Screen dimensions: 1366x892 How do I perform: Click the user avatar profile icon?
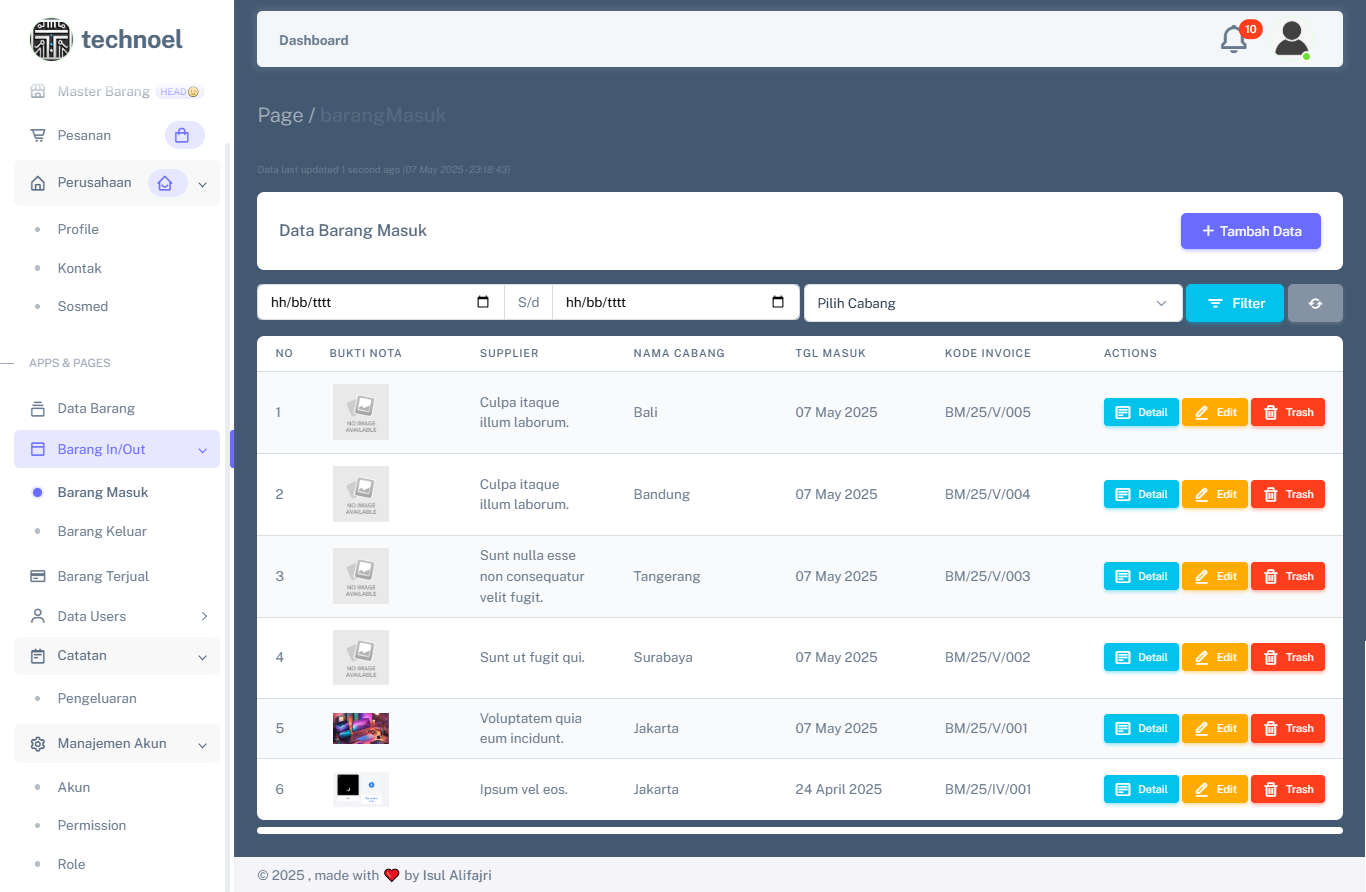tap(1291, 39)
